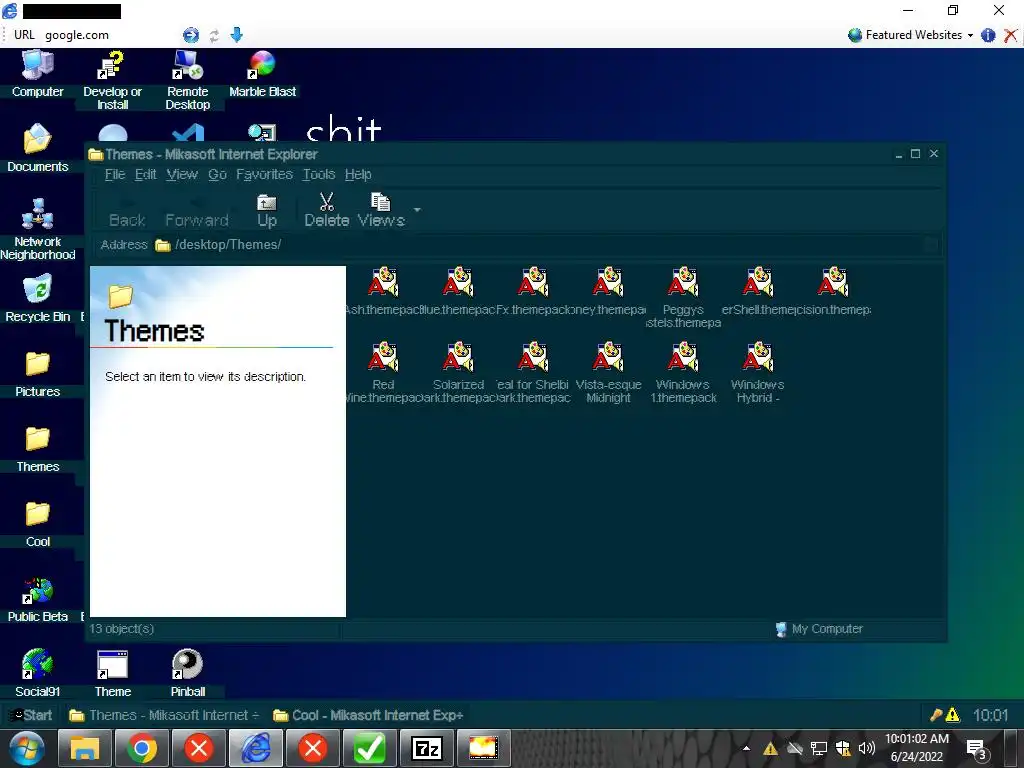The image size is (1024, 768).
Task: Open the Edit menu
Action: 146,174
